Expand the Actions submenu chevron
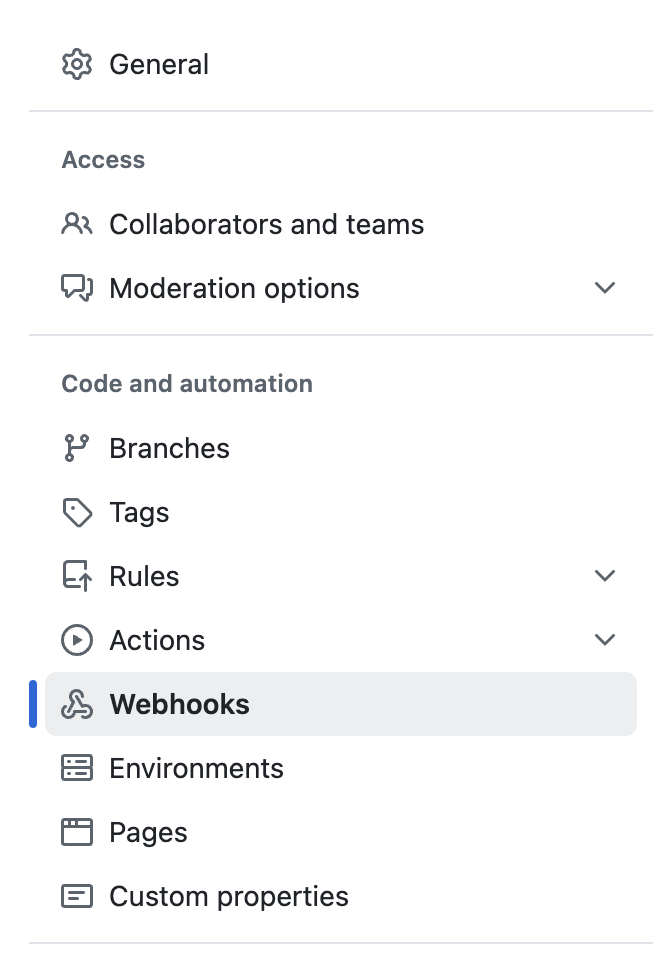Image resolution: width=672 pixels, height=964 pixels. pos(604,640)
